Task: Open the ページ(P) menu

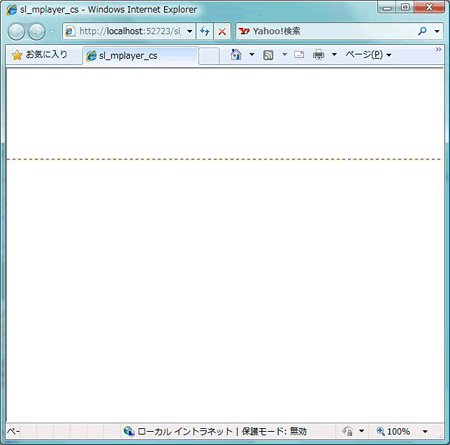Action: pos(368,54)
